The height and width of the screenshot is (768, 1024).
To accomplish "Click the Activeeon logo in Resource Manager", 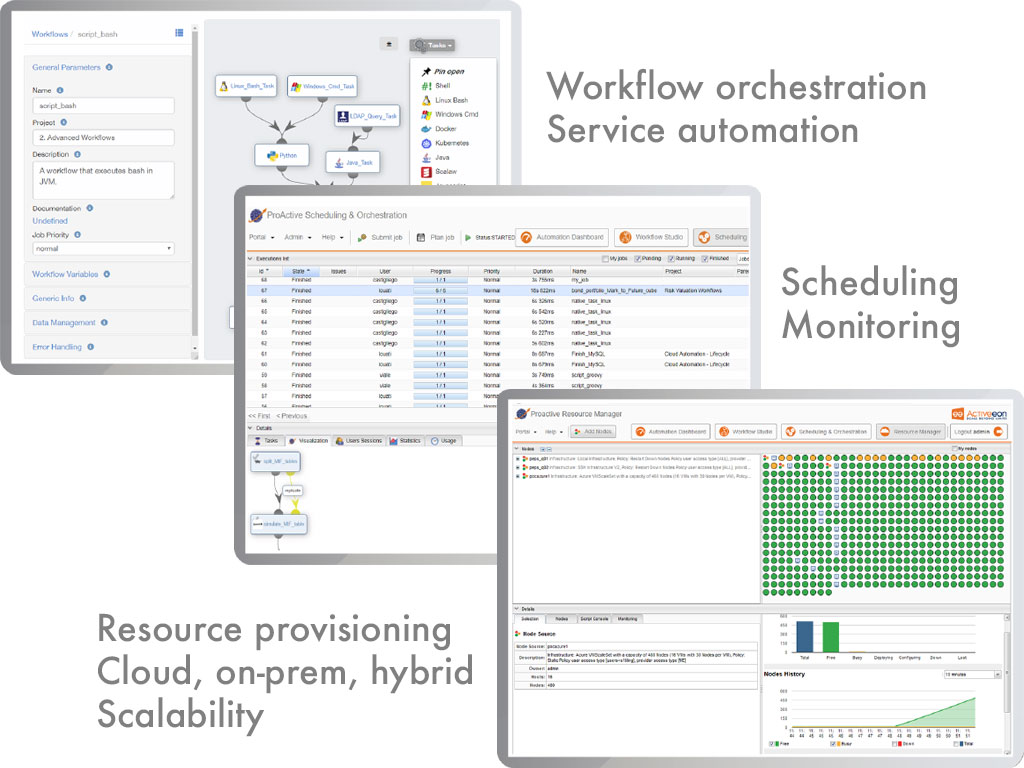I will pos(979,414).
